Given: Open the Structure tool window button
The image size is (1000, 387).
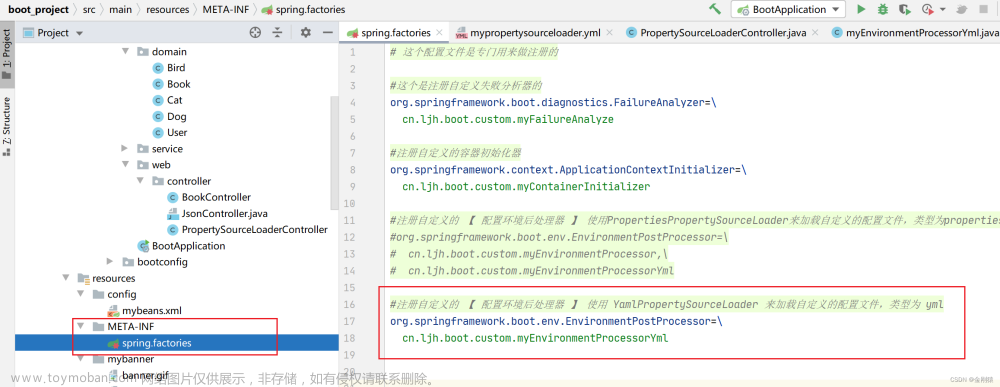Looking at the screenshot, I should 7,126.
